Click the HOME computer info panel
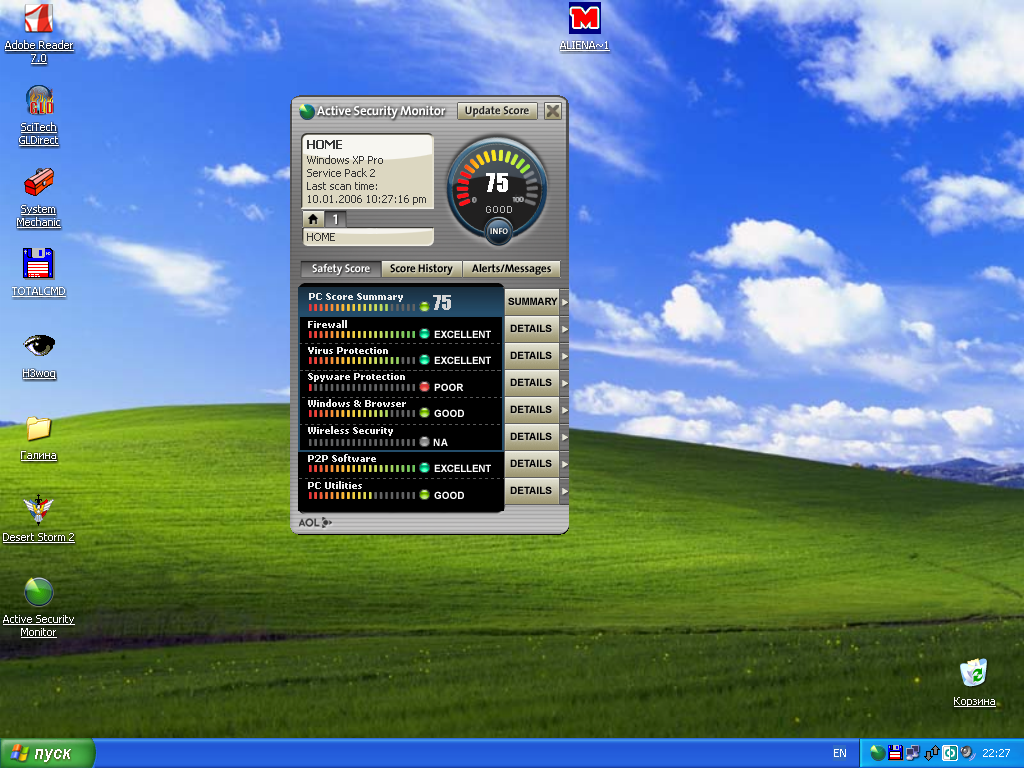 368,171
